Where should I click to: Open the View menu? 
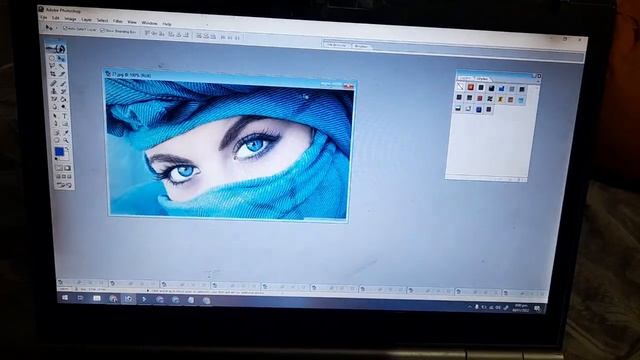132,22
